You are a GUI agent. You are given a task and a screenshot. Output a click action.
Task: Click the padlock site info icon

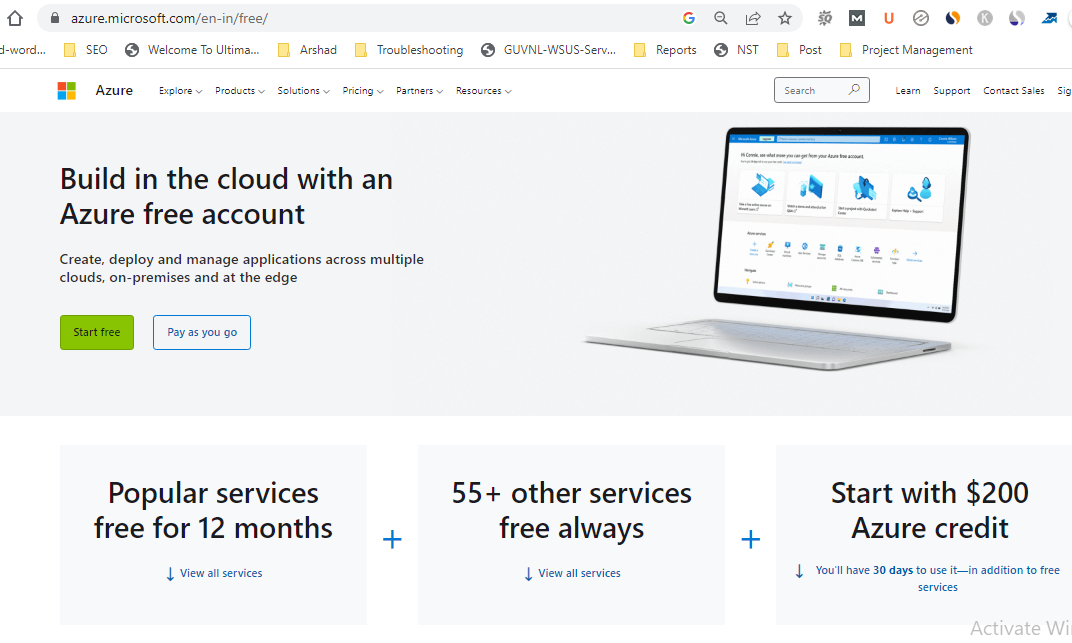click(55, 18)
